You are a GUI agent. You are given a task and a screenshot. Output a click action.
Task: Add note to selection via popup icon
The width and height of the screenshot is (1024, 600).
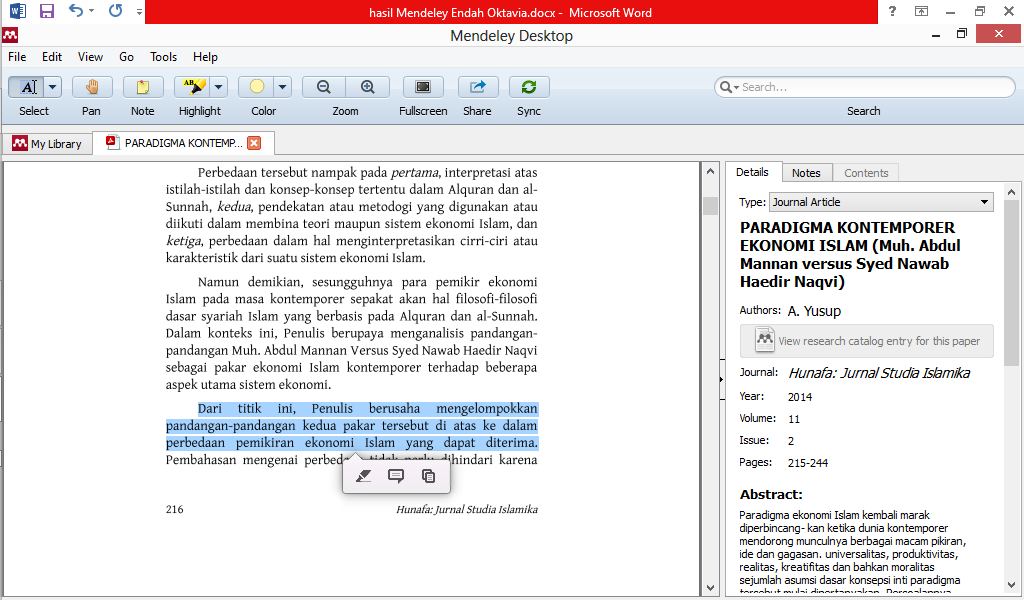tap(396, 476)
